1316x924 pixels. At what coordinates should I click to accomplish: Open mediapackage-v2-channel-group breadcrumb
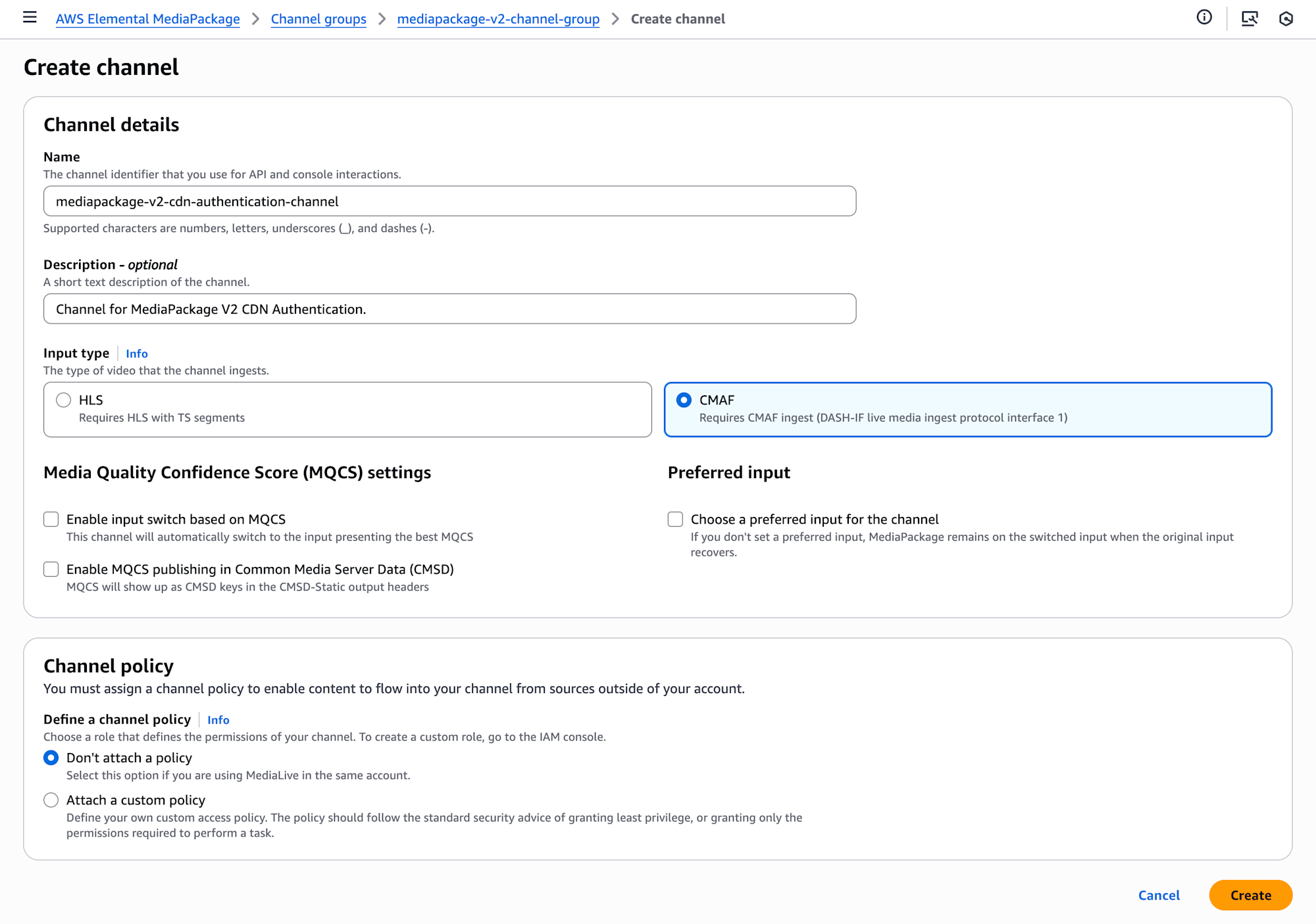(498, 19)
